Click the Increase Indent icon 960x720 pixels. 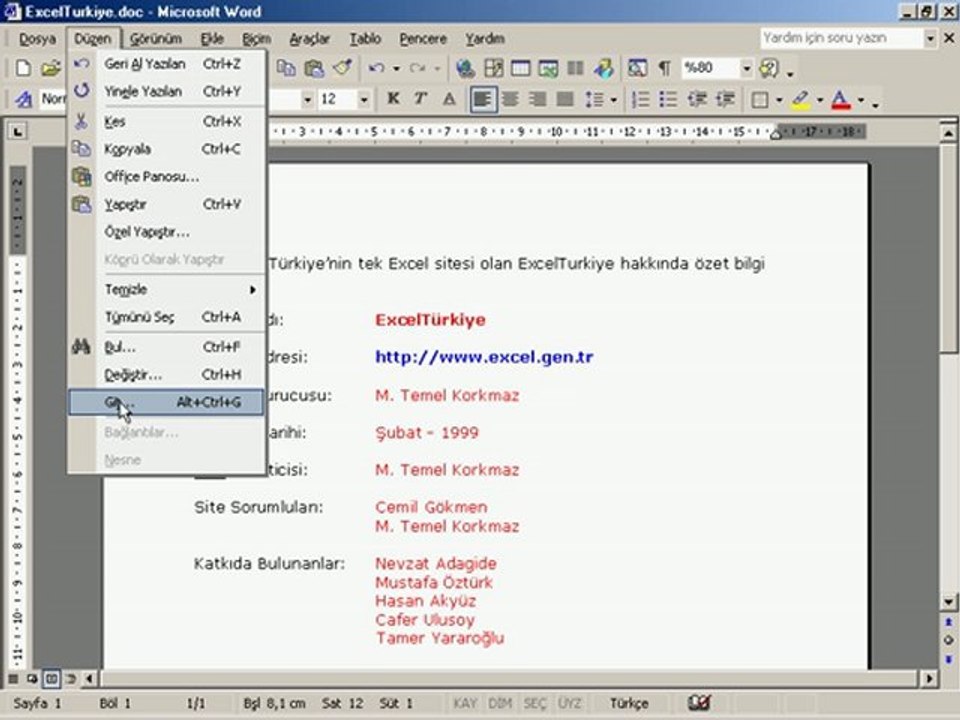coord(726,99)
